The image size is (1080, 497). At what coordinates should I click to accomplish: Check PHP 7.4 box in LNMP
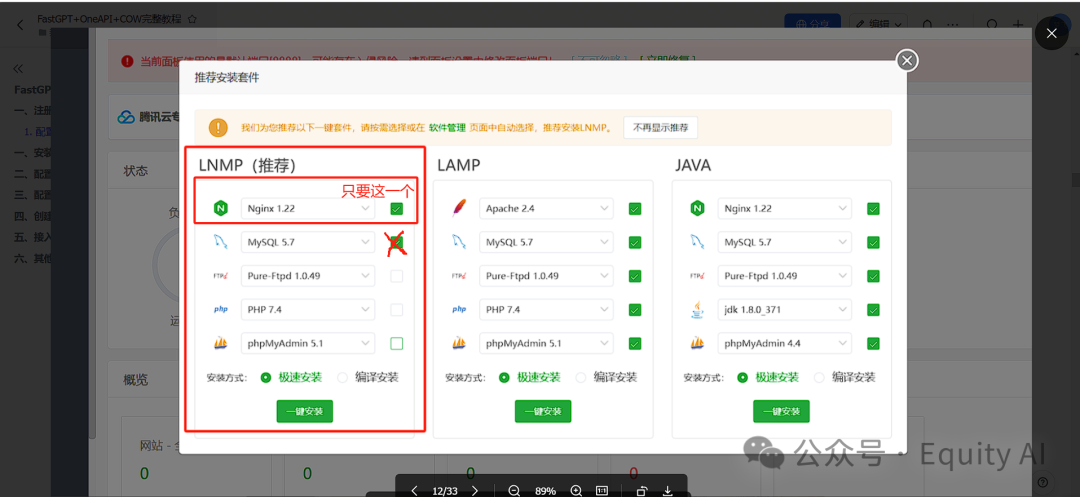click(397, 310)
